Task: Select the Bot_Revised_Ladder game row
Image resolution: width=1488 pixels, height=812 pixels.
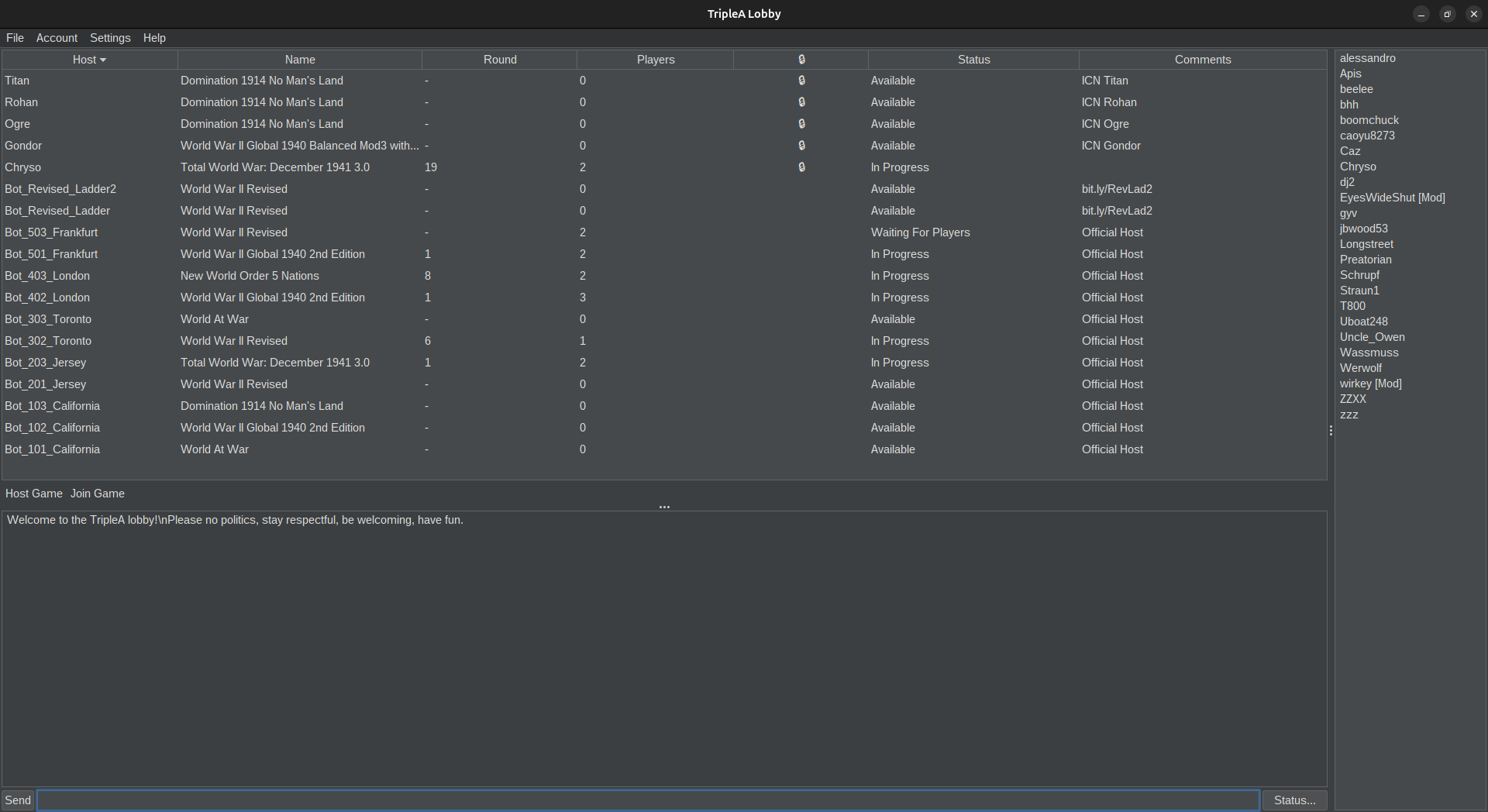Action: click(x=664, y=211)
